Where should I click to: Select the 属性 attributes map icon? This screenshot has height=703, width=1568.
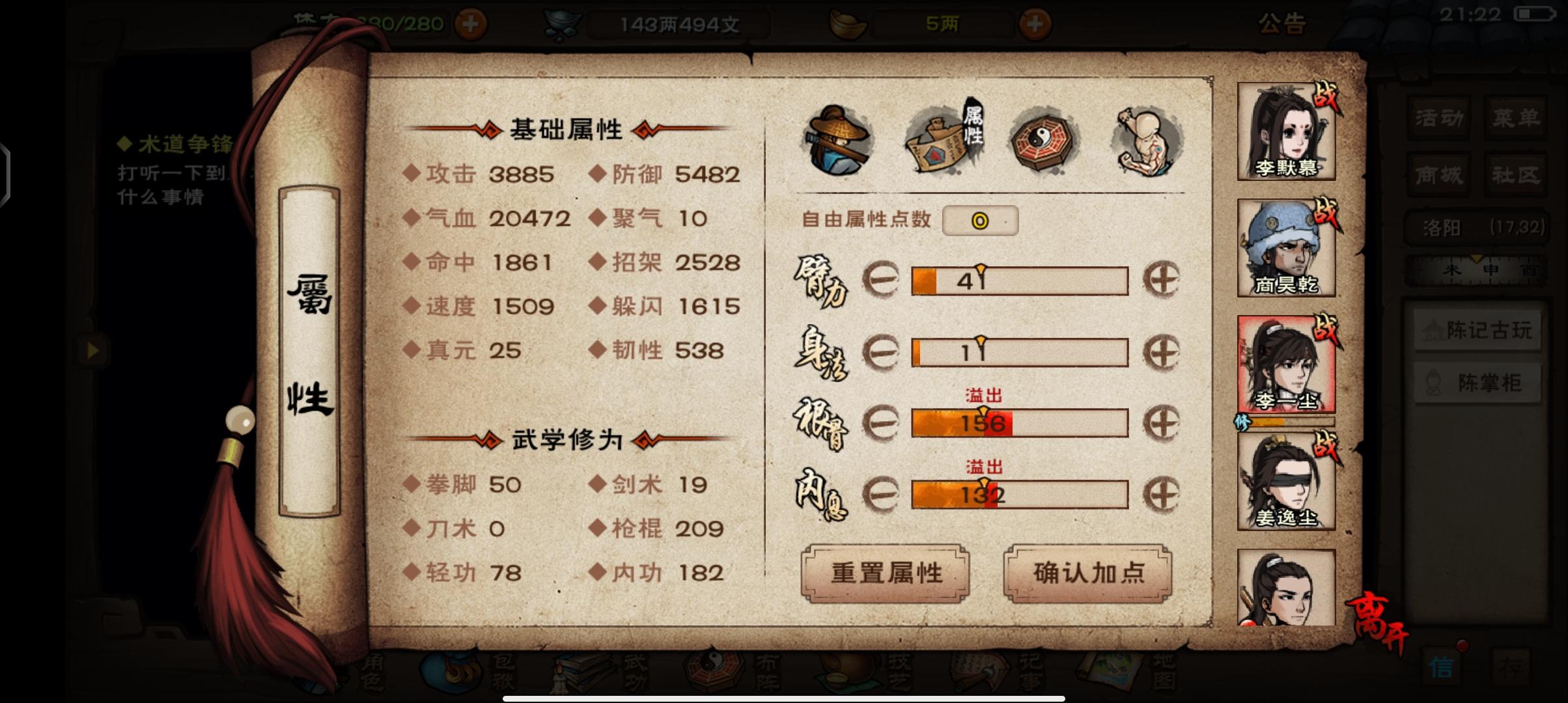click(943, 139)
